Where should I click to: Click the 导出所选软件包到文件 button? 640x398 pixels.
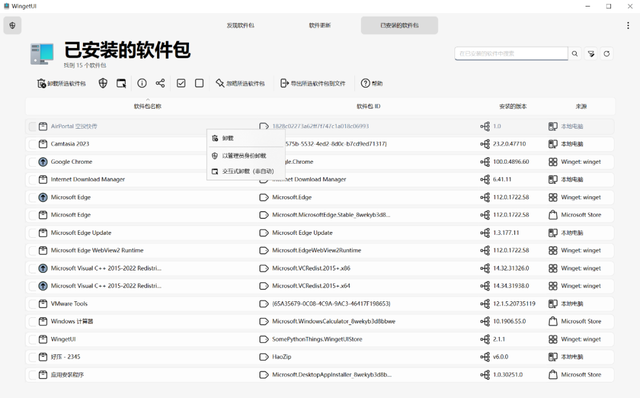313,83
